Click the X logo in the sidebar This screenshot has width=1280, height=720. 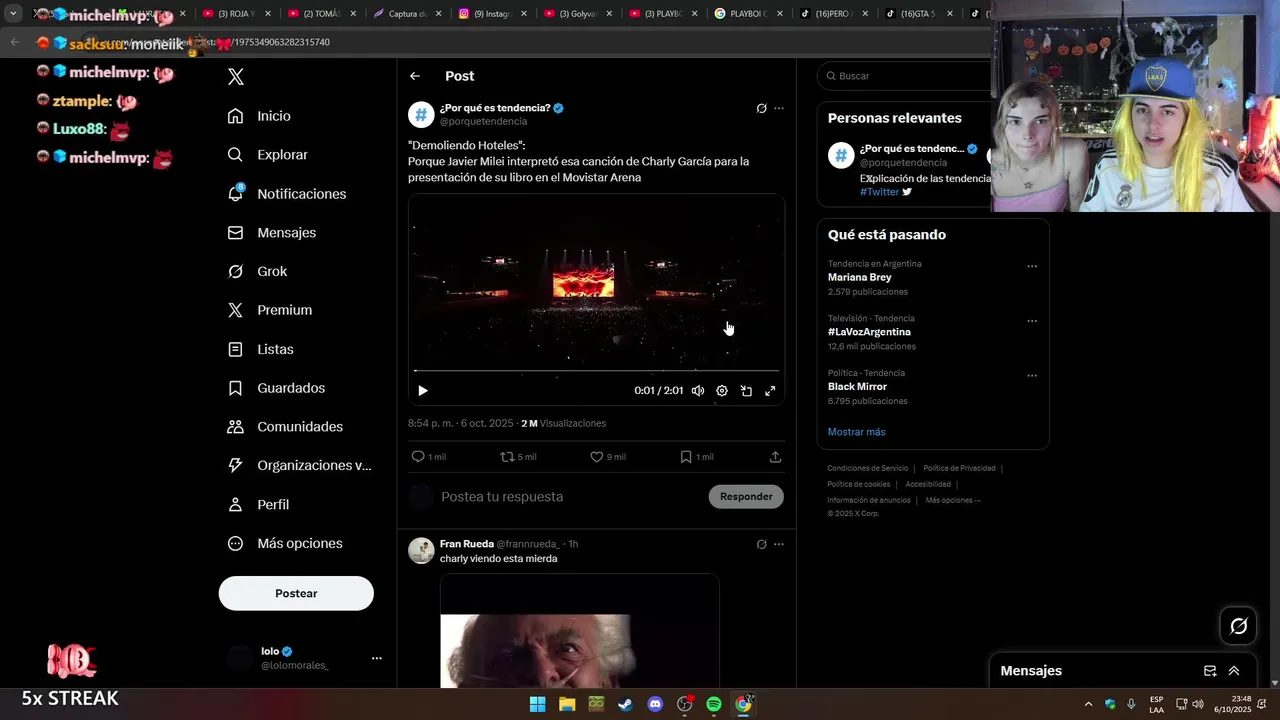pyautogui.click(x=236, y=77)
